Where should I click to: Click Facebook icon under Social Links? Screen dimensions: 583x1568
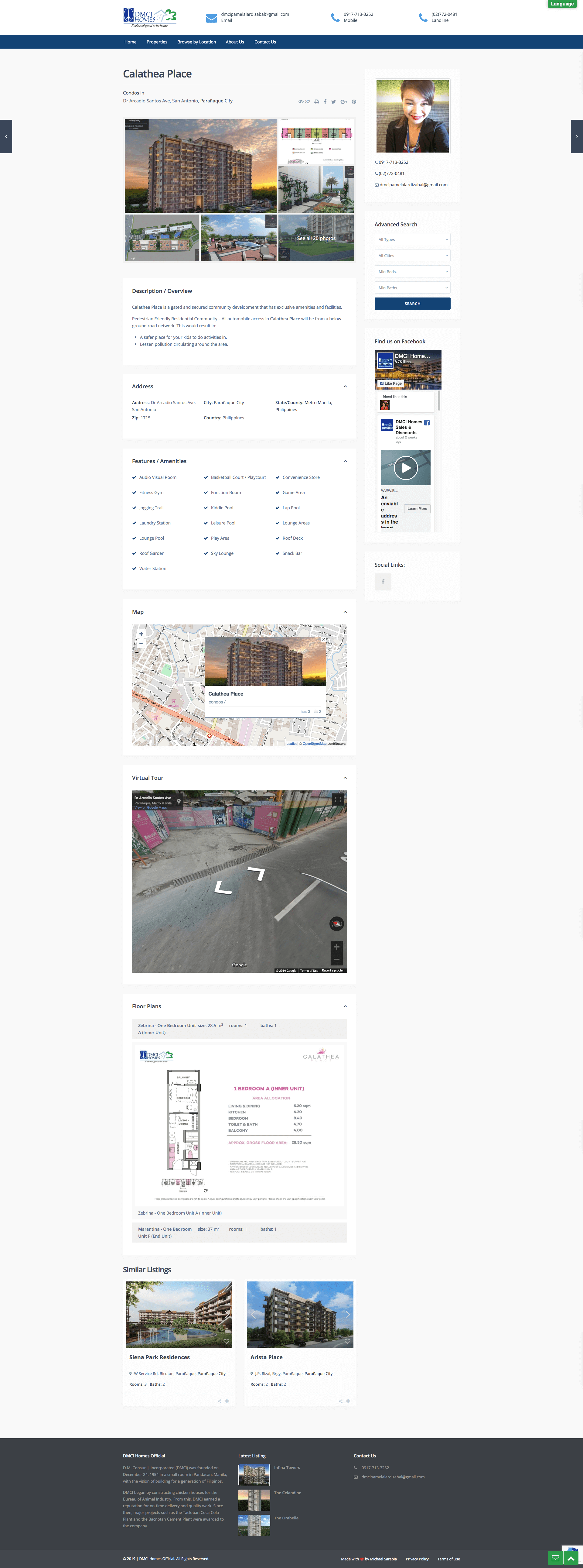[383, 582]
